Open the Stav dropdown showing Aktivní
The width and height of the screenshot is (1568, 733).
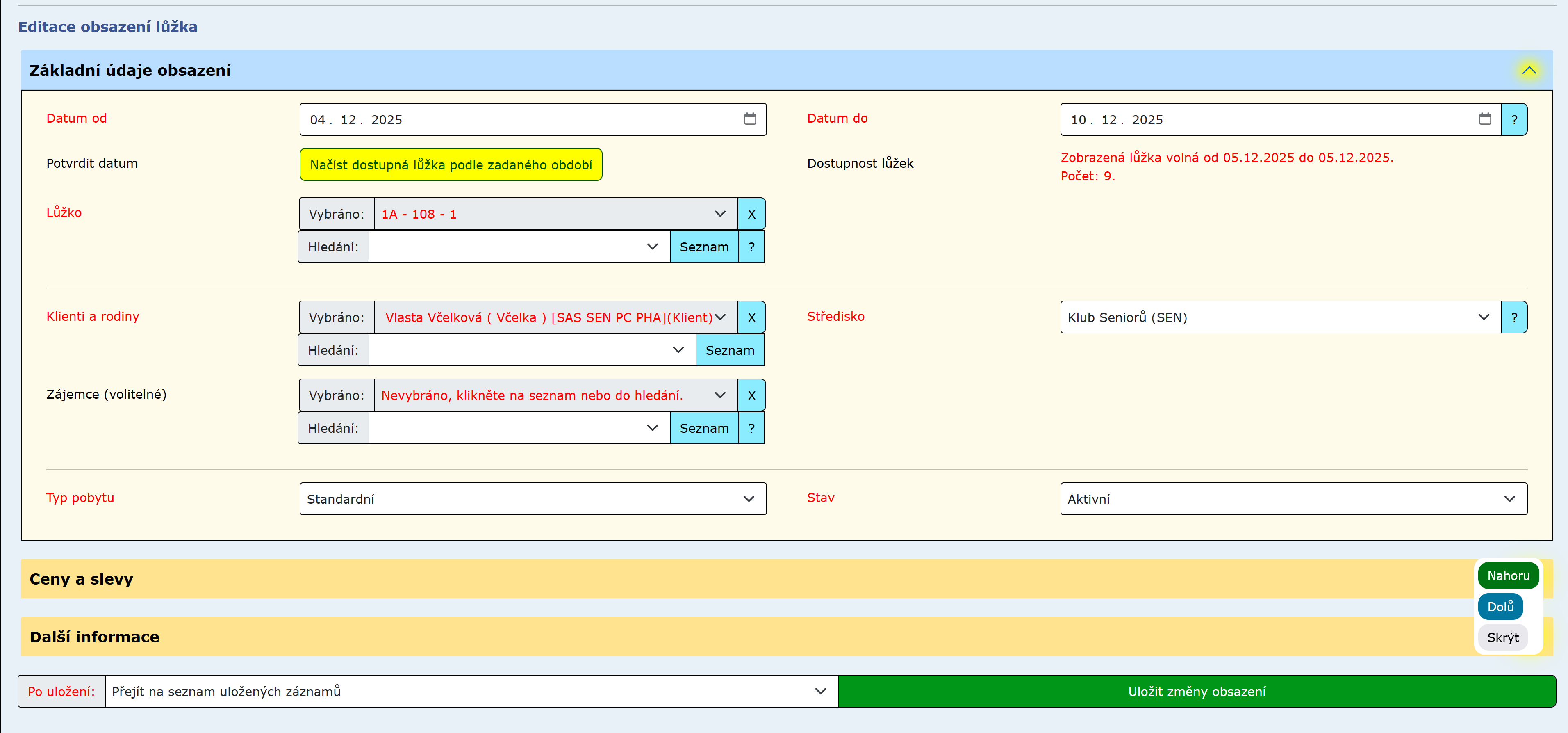click(1293, 499)
